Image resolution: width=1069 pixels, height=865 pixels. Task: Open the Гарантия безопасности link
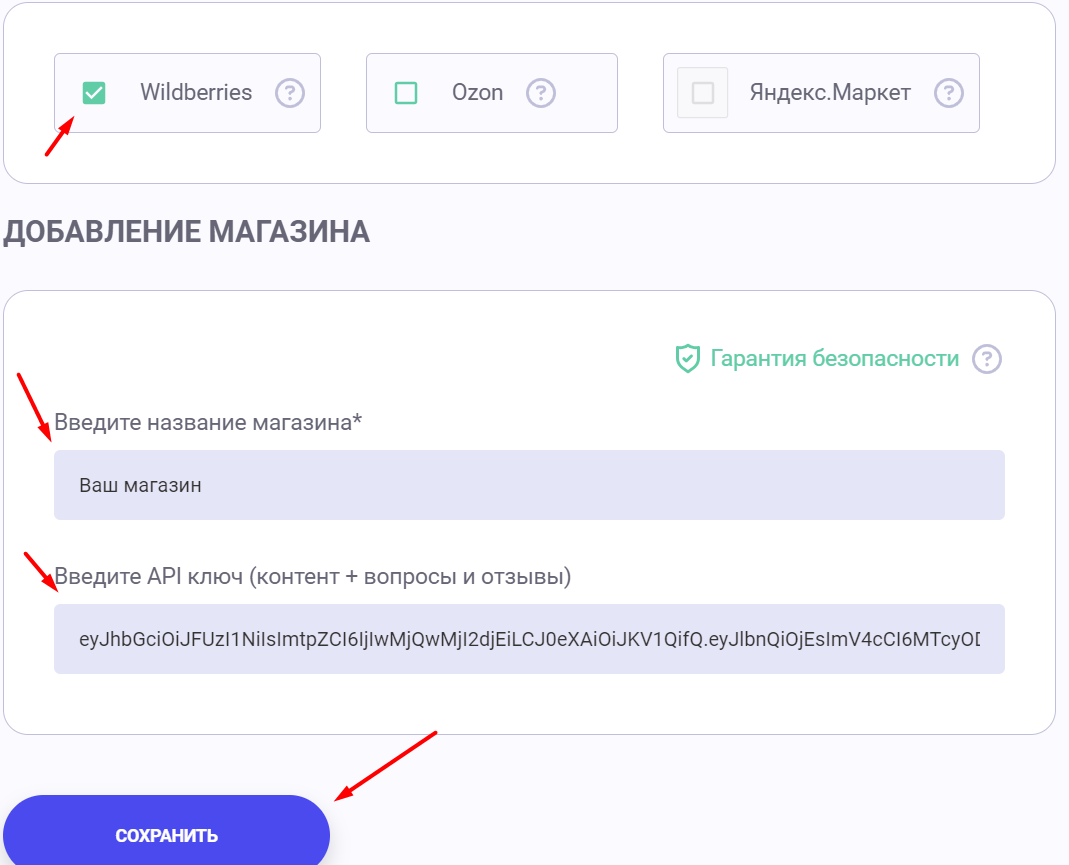coord(834,358)
